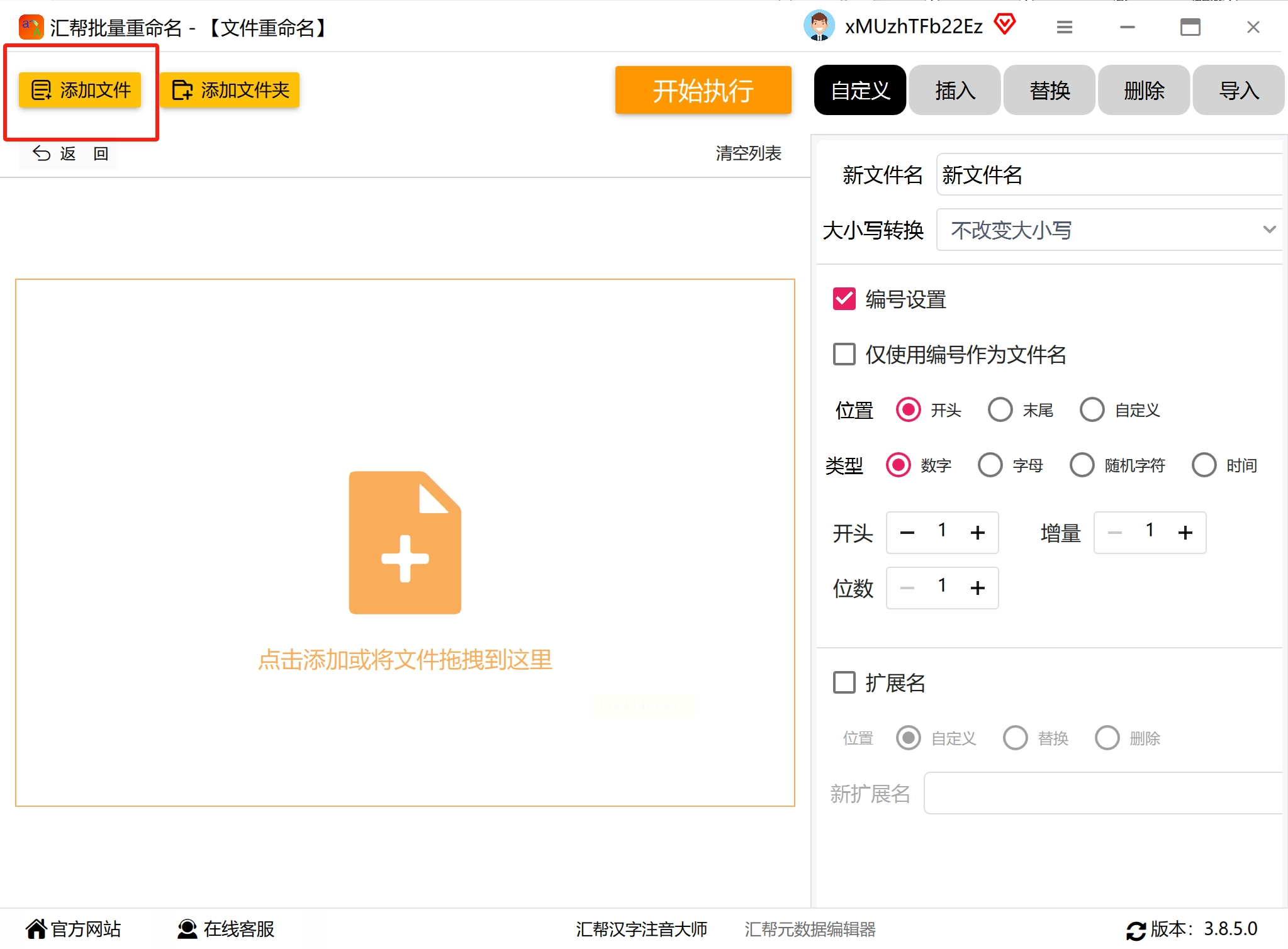The image size is (1288, 949).
Task: Click the user avatar icon
Action: [819, 26]
